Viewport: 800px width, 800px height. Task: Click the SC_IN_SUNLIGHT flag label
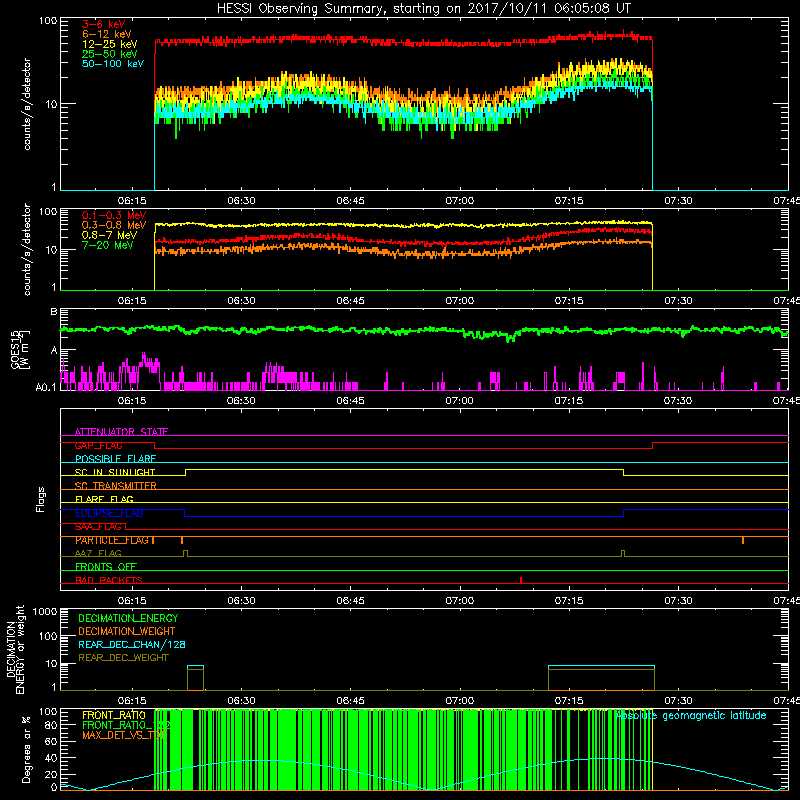(115, 472)
